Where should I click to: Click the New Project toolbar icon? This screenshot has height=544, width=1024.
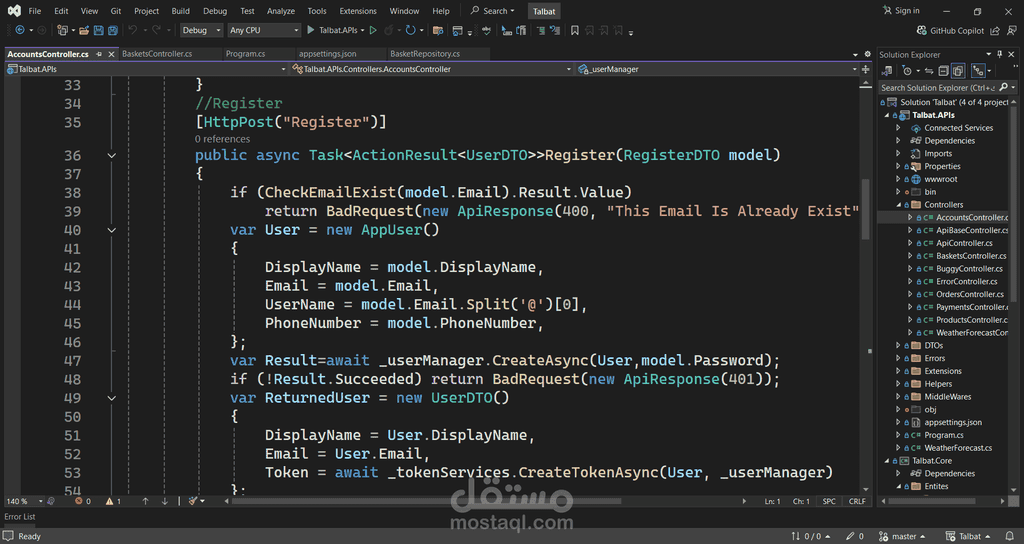tap(62, 30)
